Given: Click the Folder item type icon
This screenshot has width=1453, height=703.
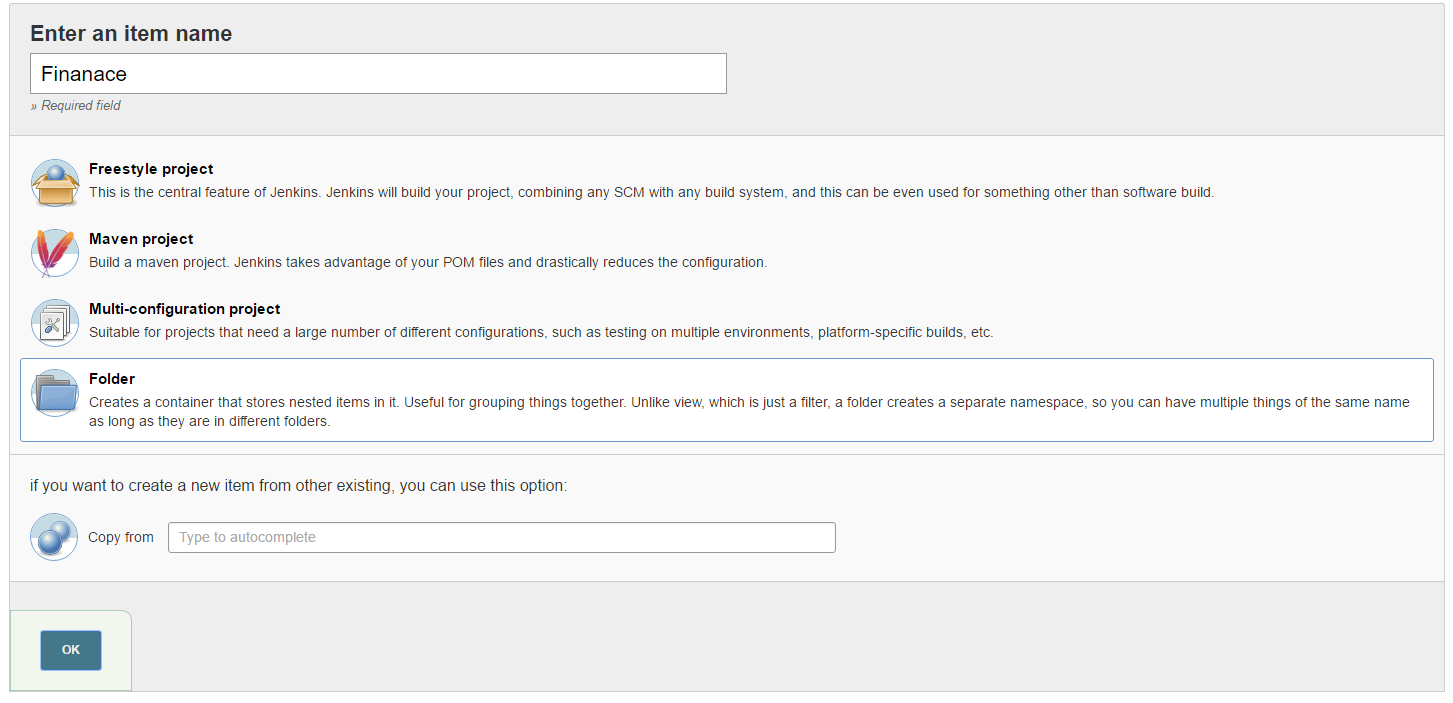Looking at the screenshot, I should [x=55, y=393].
